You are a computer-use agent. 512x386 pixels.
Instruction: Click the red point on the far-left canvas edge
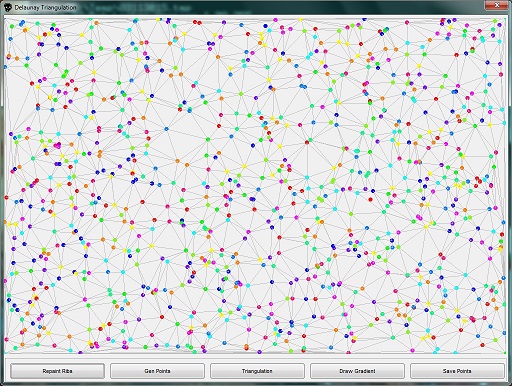pos(6,198)
